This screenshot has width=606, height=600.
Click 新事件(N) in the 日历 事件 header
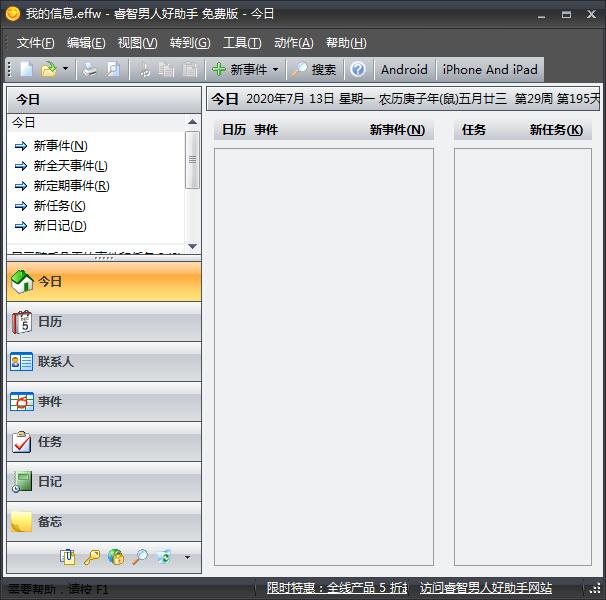(397, 130)
